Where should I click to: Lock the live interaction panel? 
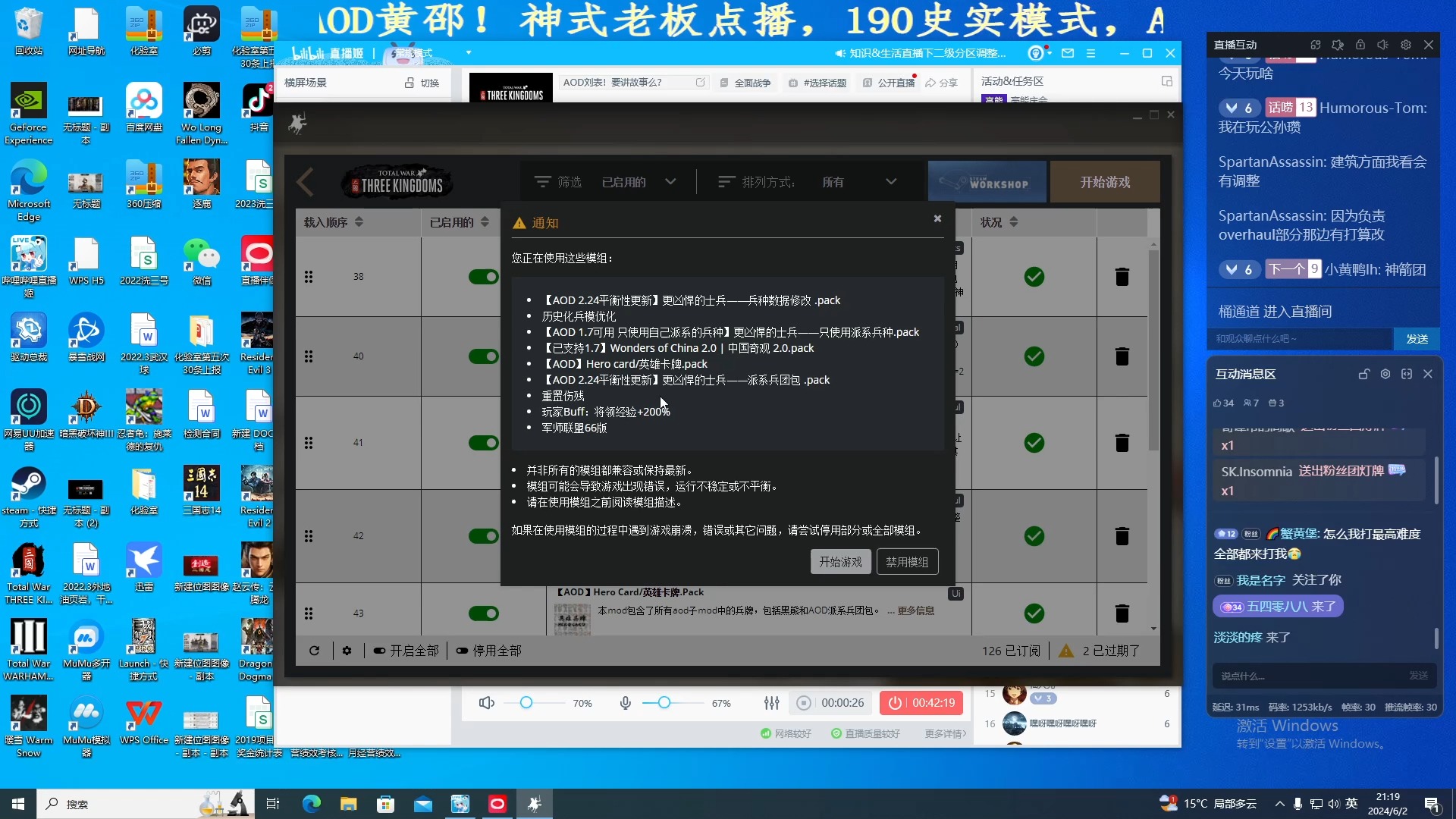pos(1360,45)
